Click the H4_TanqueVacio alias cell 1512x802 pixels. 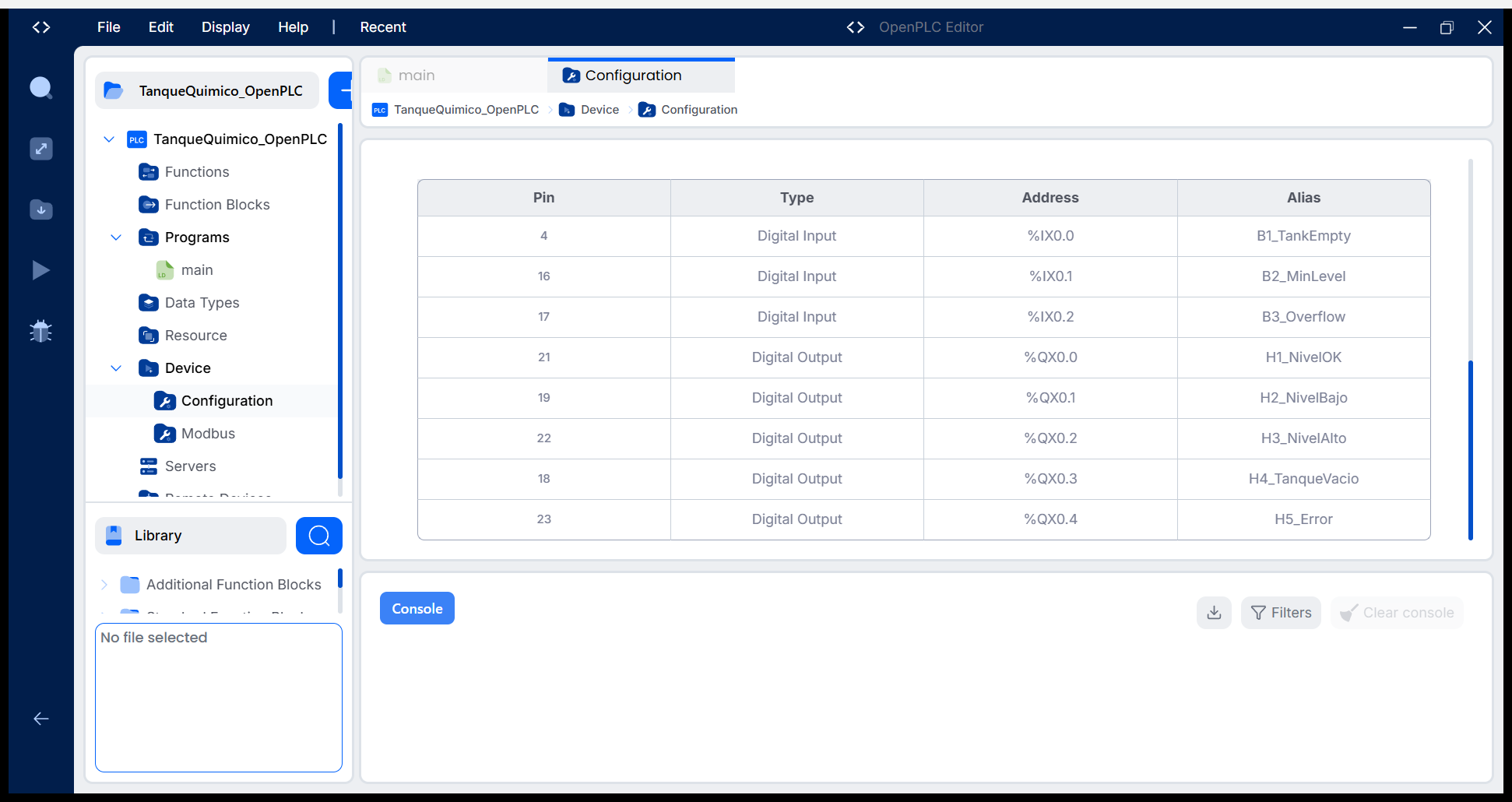pyautogui.click(x=1303, y=479)
